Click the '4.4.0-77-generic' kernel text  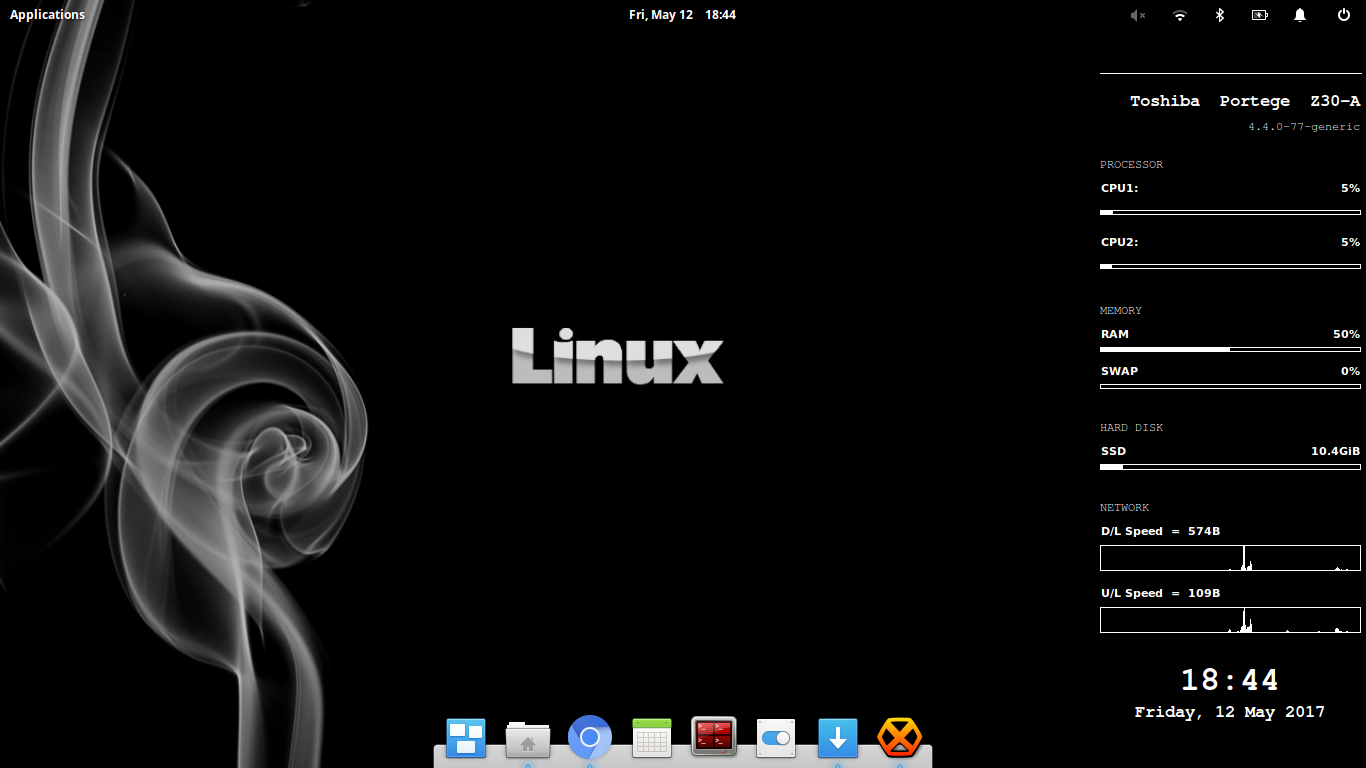1304,127
